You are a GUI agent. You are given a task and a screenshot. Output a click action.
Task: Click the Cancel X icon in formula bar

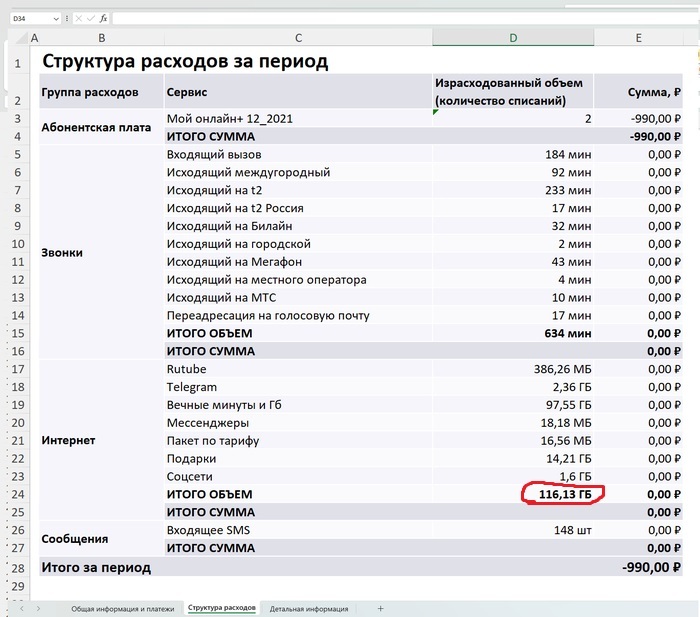[79, 18]
